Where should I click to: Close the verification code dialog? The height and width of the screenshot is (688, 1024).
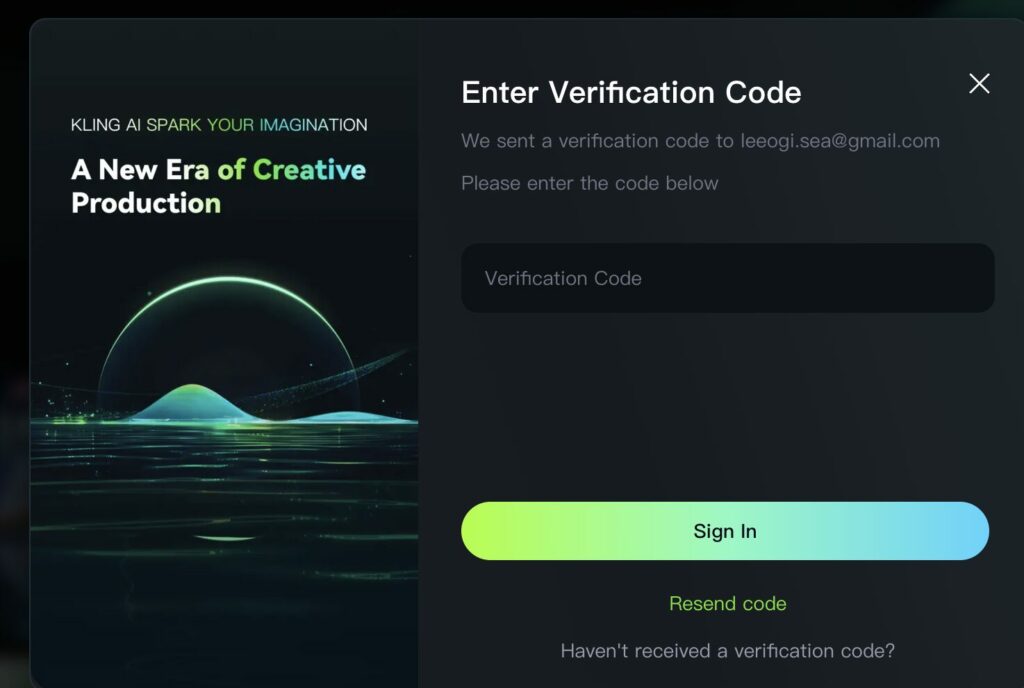pos(979,84)
